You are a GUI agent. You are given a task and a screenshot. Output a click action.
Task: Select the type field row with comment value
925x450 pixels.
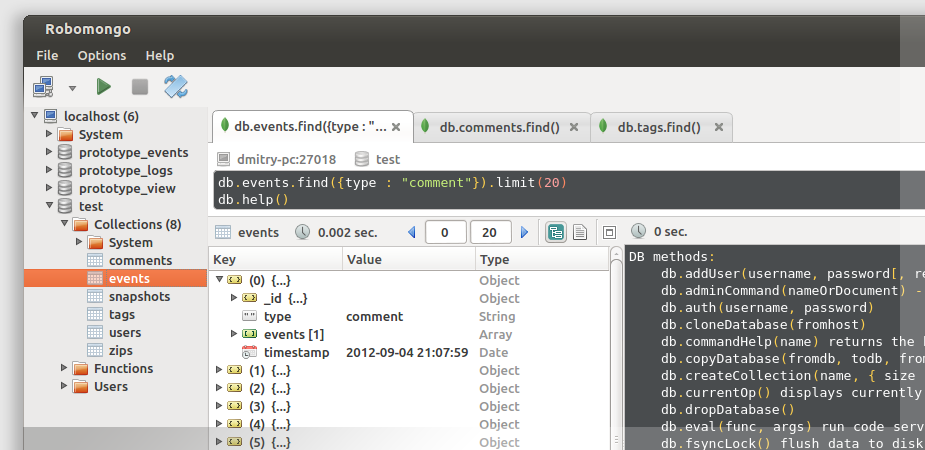point(409,317)
